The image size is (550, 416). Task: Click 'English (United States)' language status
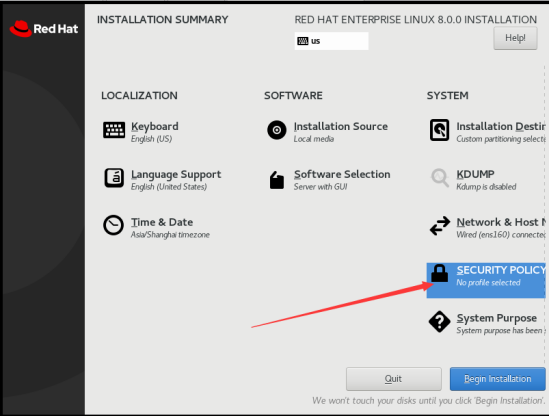coord(169,187)
